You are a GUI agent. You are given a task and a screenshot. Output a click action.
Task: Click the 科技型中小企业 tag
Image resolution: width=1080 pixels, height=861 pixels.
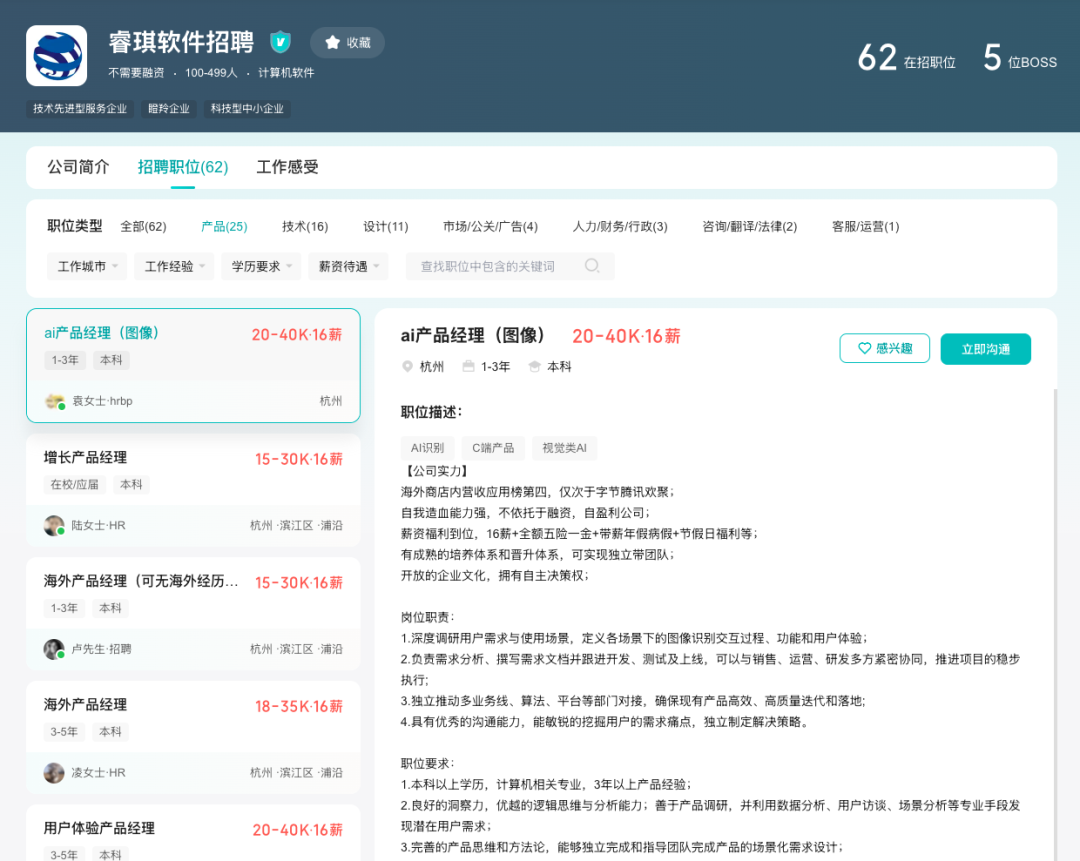(247, 109)
